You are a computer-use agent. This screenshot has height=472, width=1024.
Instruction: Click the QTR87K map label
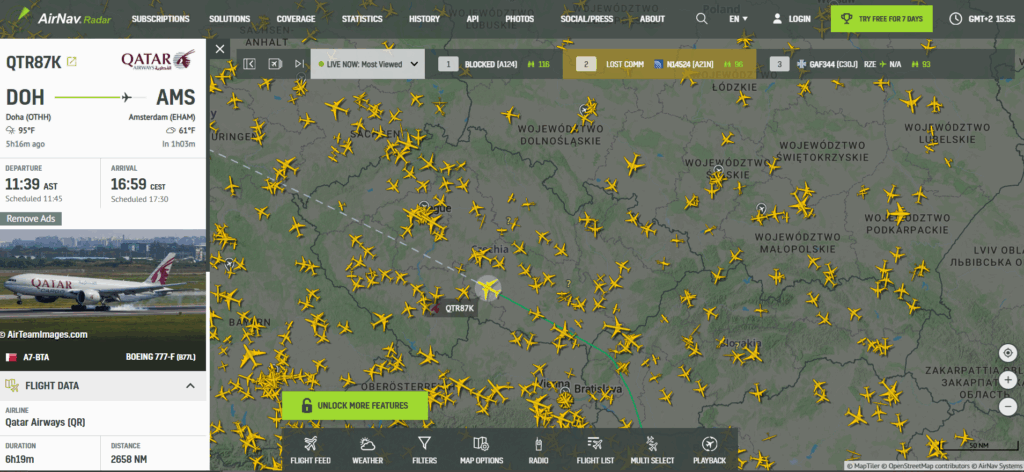point(459,308)
